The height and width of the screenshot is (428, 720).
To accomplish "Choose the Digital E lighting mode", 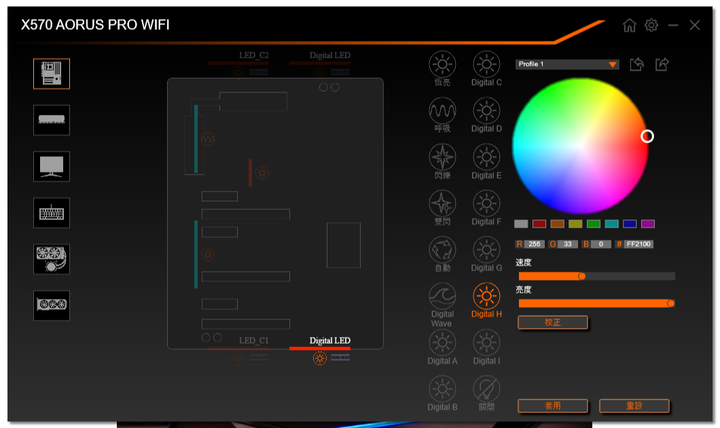I will pos(486,161).
